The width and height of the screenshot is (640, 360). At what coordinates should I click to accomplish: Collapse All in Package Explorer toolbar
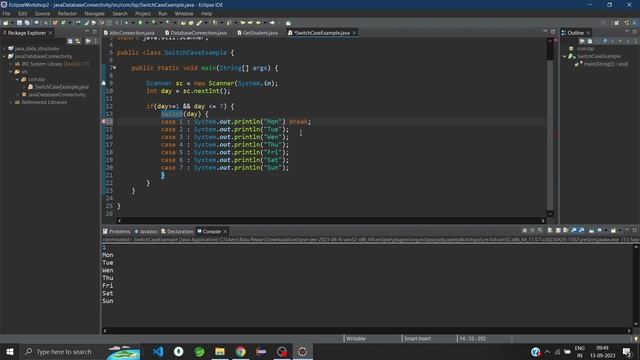70,41
